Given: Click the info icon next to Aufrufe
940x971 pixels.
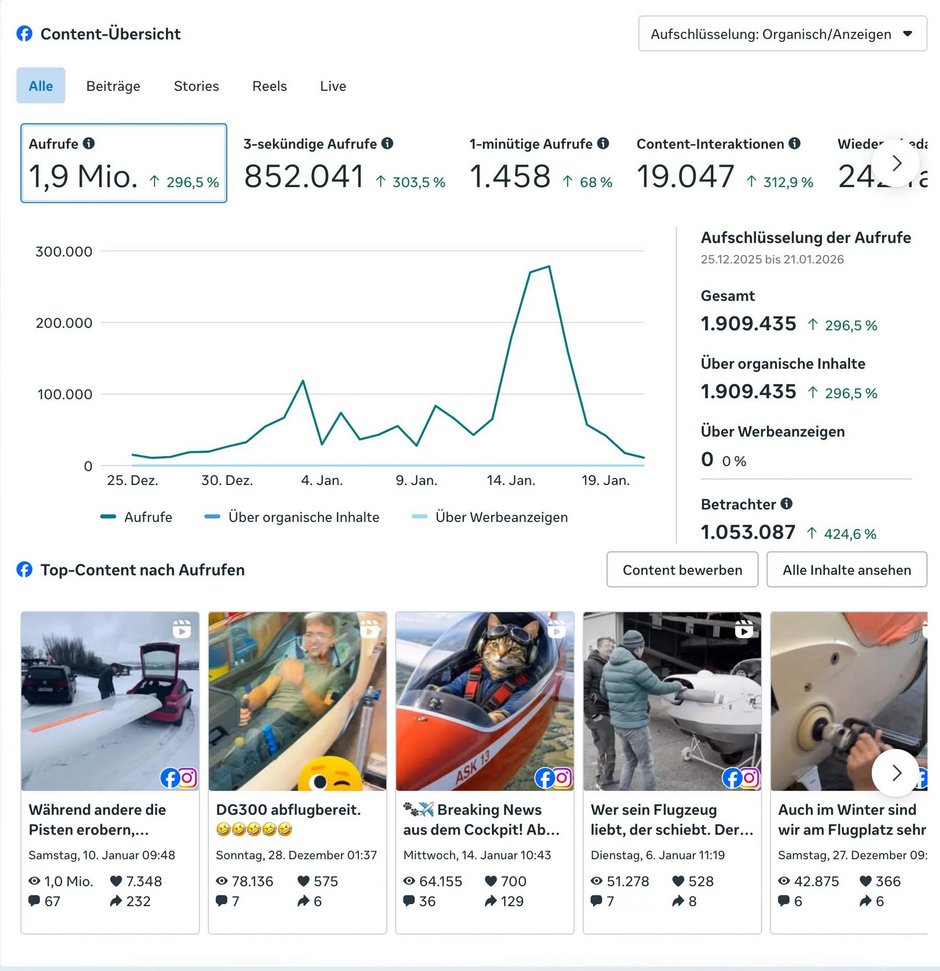Looking at the screenshot, I should [x=89, y=144].
